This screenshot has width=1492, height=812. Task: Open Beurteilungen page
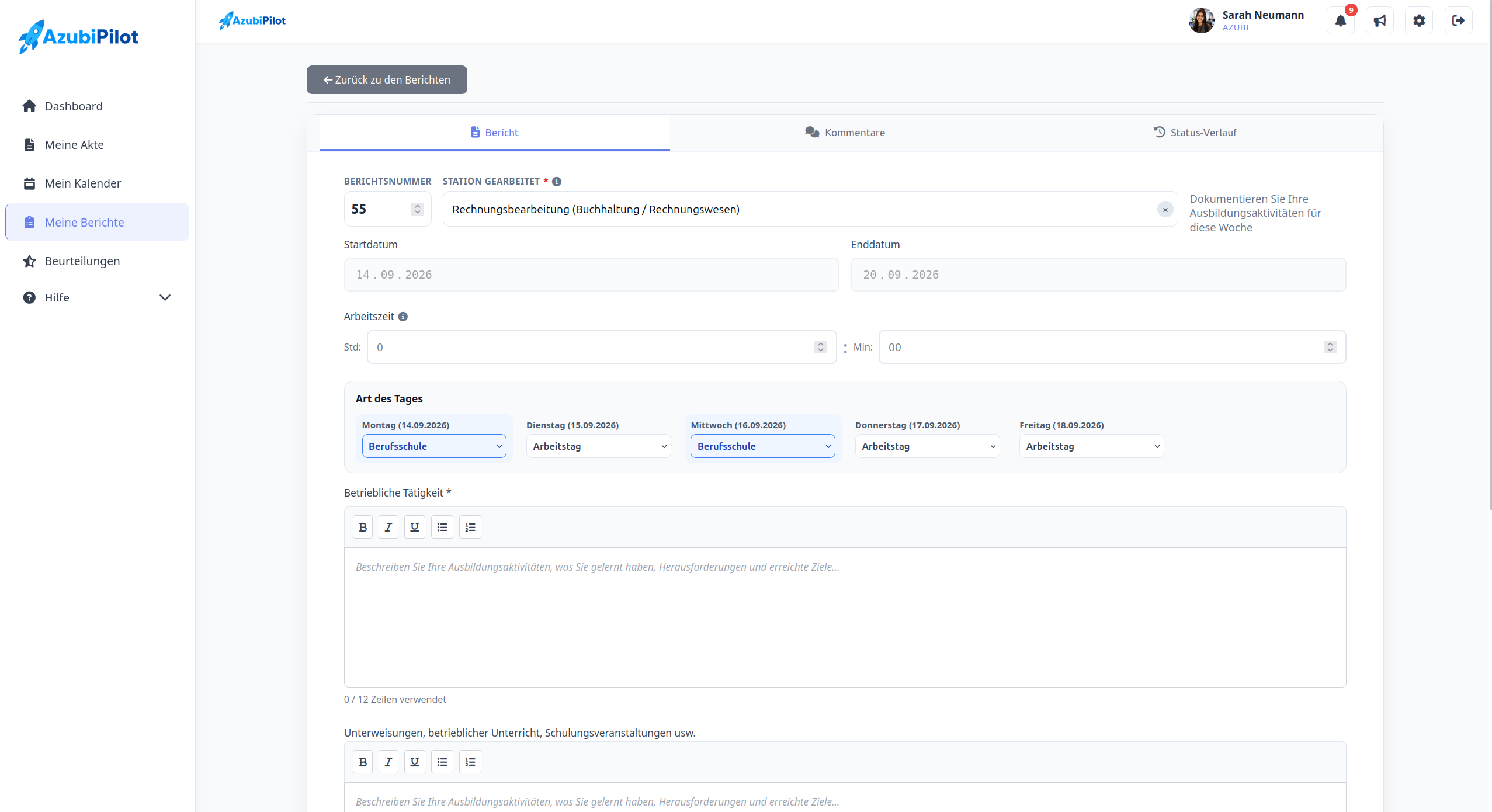tap(97, 261)
